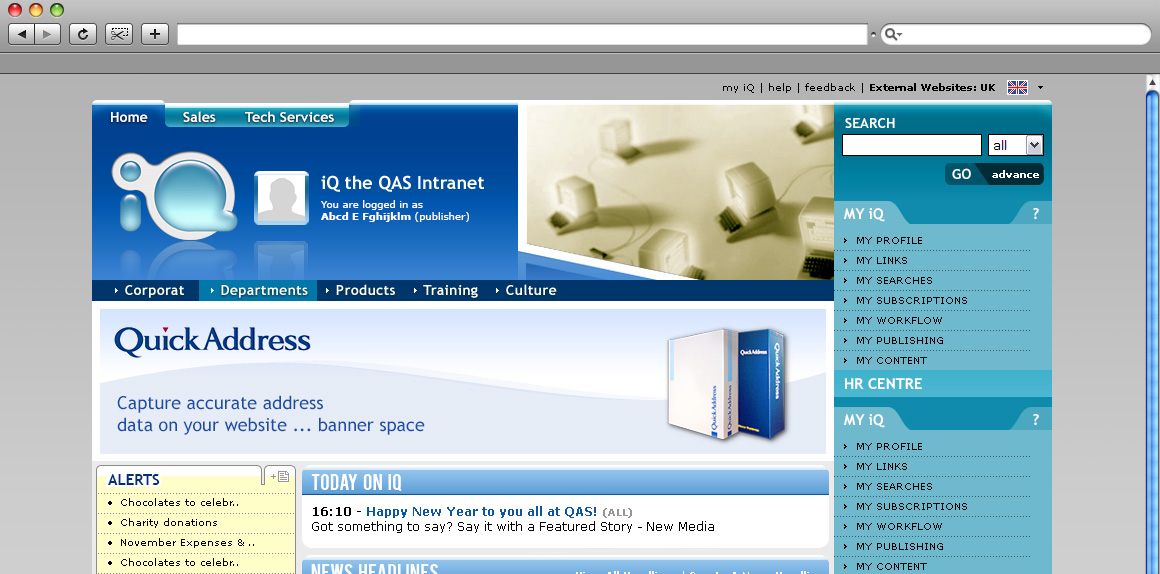Reload the page with the refresh icon
This screenshot has width=1160, height=574.
click(x=83, y=34)
